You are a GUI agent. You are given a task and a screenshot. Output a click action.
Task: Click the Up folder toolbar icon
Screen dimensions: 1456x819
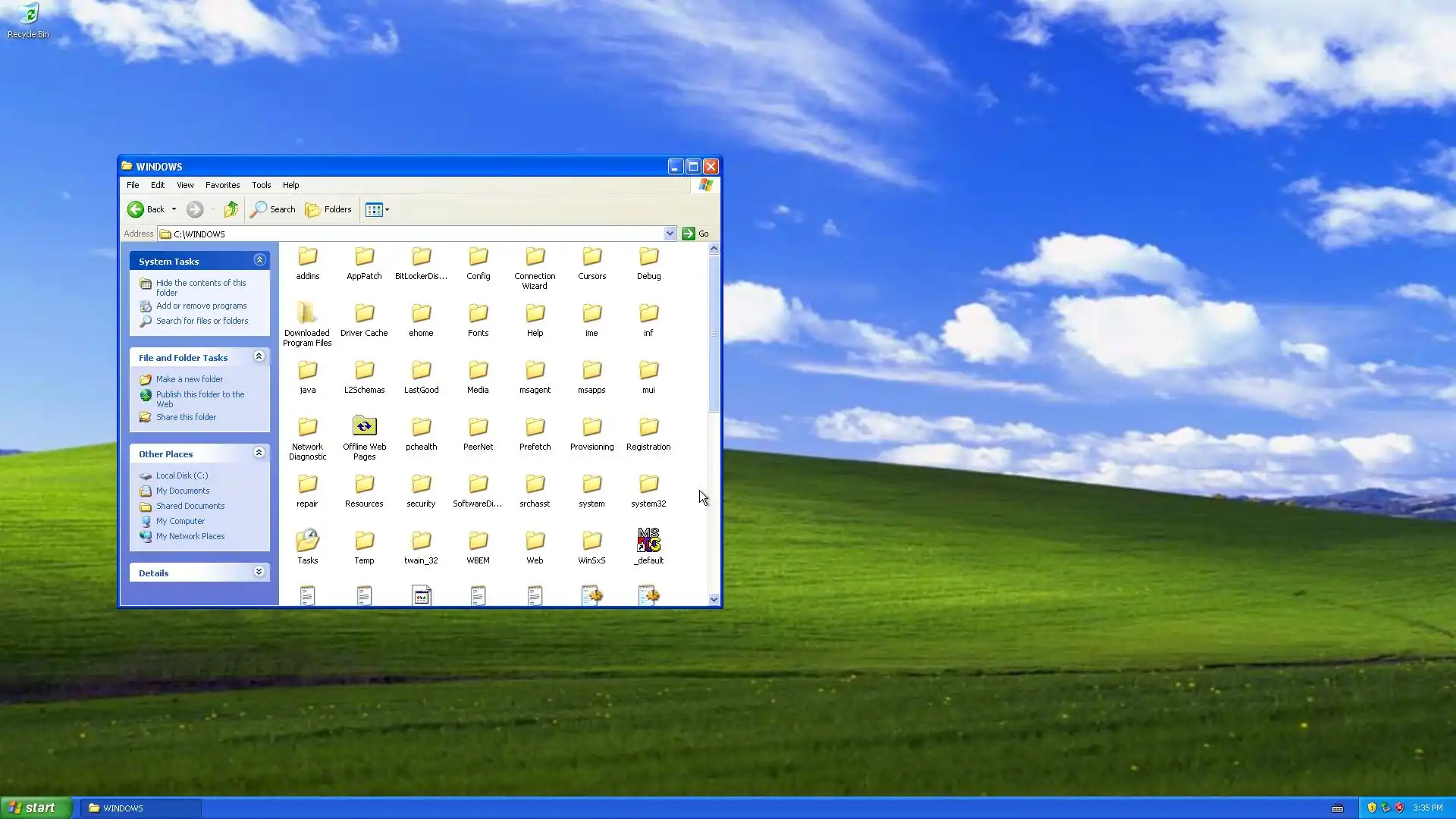coord(231,209)
